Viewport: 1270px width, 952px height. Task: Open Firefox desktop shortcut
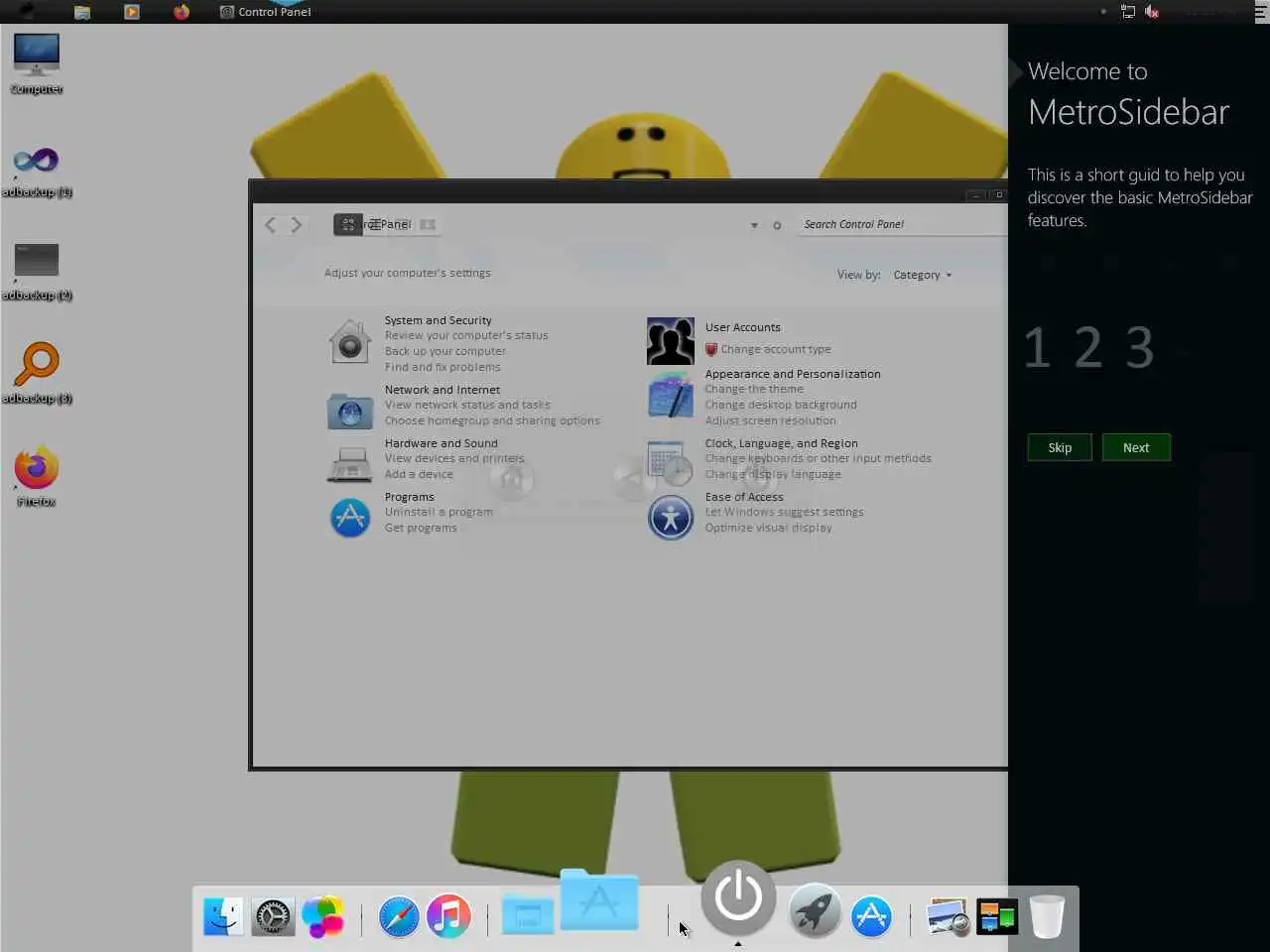click(x=37, y=477)
